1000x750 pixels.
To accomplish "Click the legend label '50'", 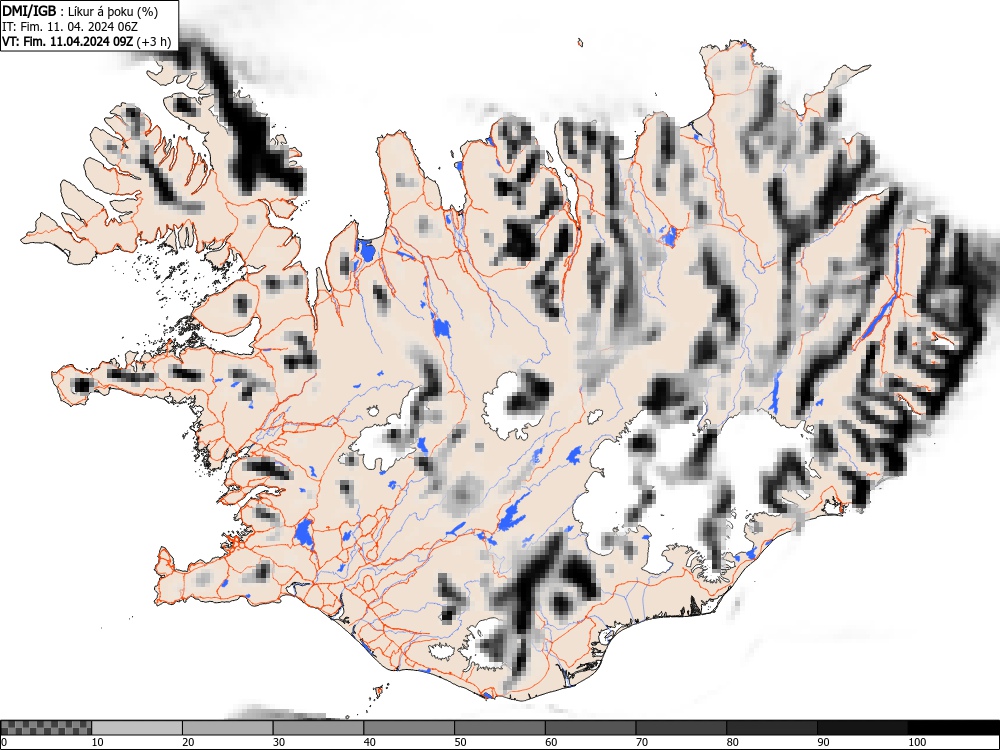I will pyautogui.click(x=460, y=742).
